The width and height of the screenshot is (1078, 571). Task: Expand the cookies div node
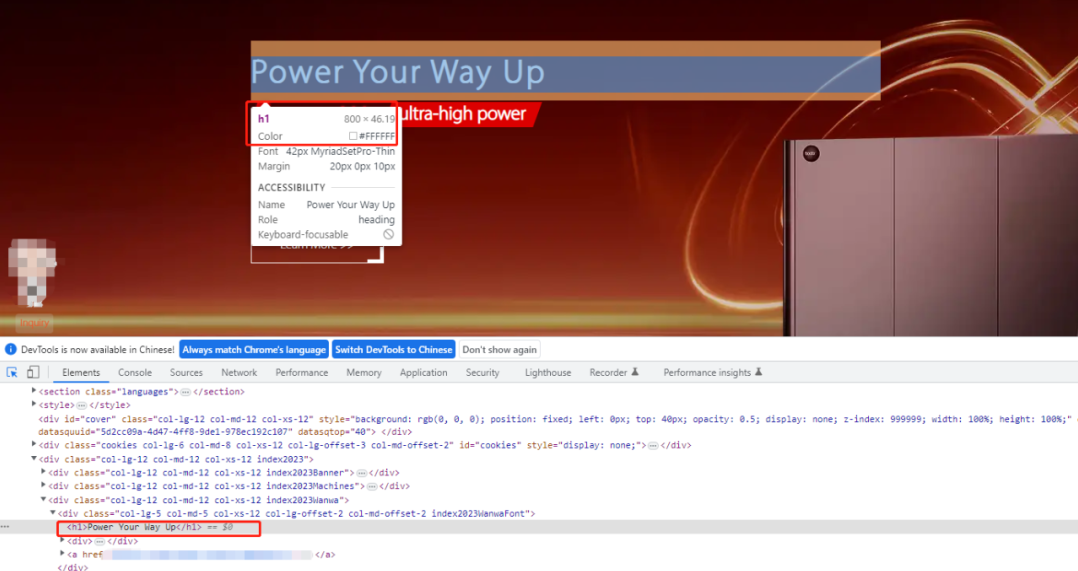point(34,445)
